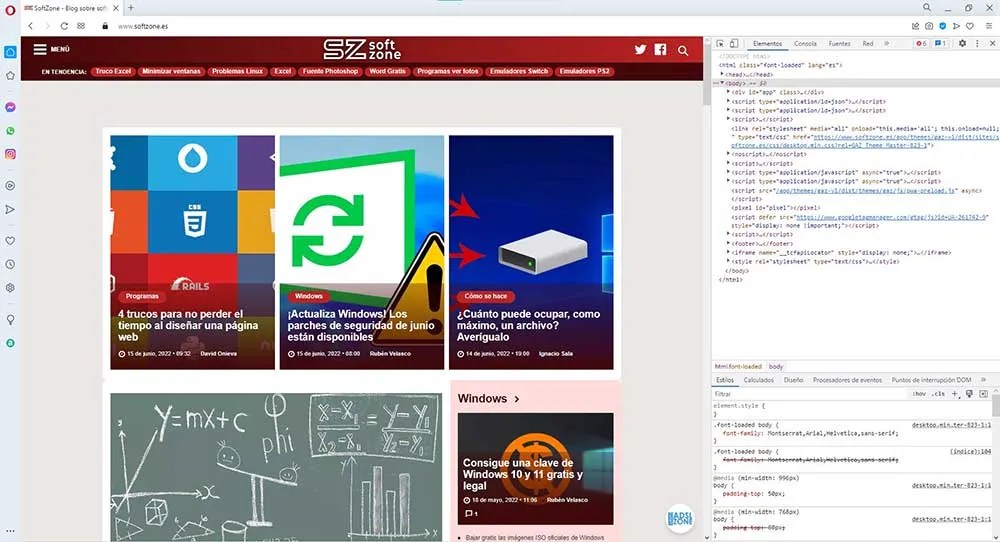
Task: Open DevTools settings gear
Action: [x=962, y=43]
